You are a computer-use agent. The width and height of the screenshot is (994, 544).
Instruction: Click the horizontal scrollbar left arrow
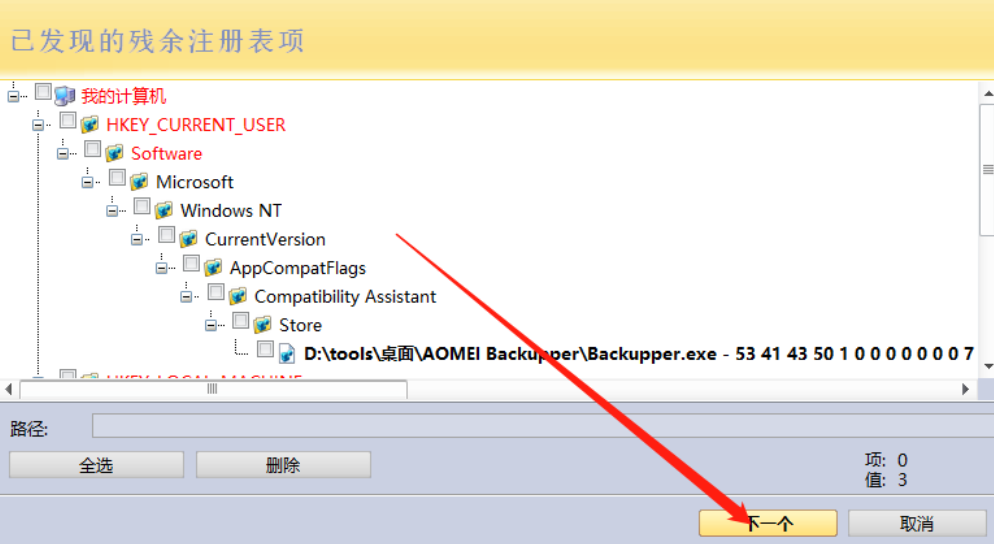[8, 389]
